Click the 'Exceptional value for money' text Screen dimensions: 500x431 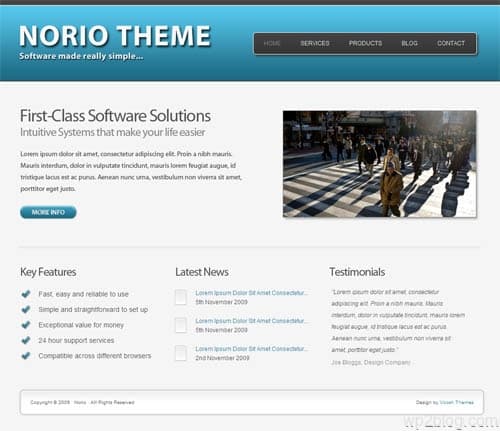tap(81, 325)
